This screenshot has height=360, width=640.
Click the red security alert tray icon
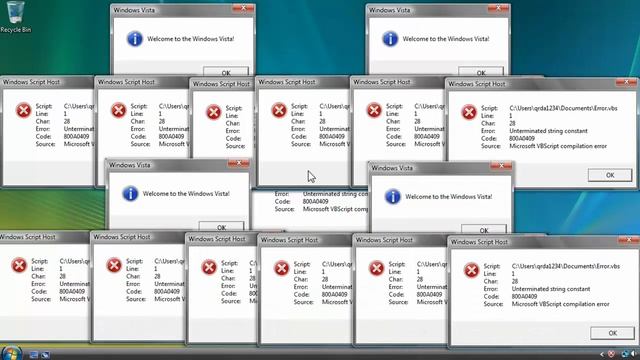coord(611,354)
